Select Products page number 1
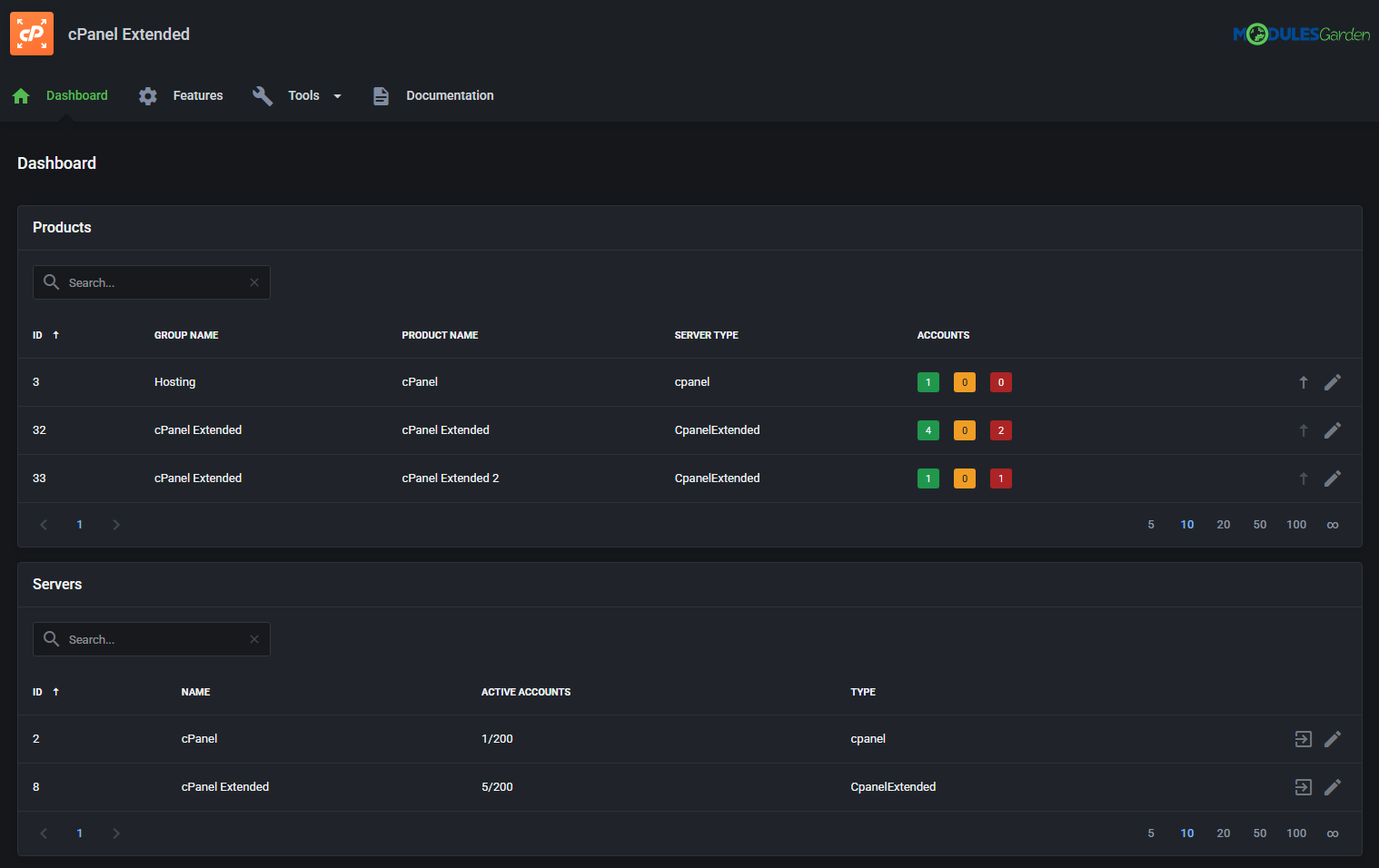 pos(80,525)
